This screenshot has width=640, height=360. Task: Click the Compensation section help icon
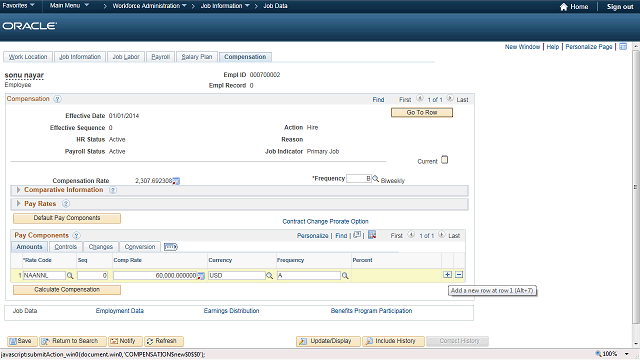(58, 99)
